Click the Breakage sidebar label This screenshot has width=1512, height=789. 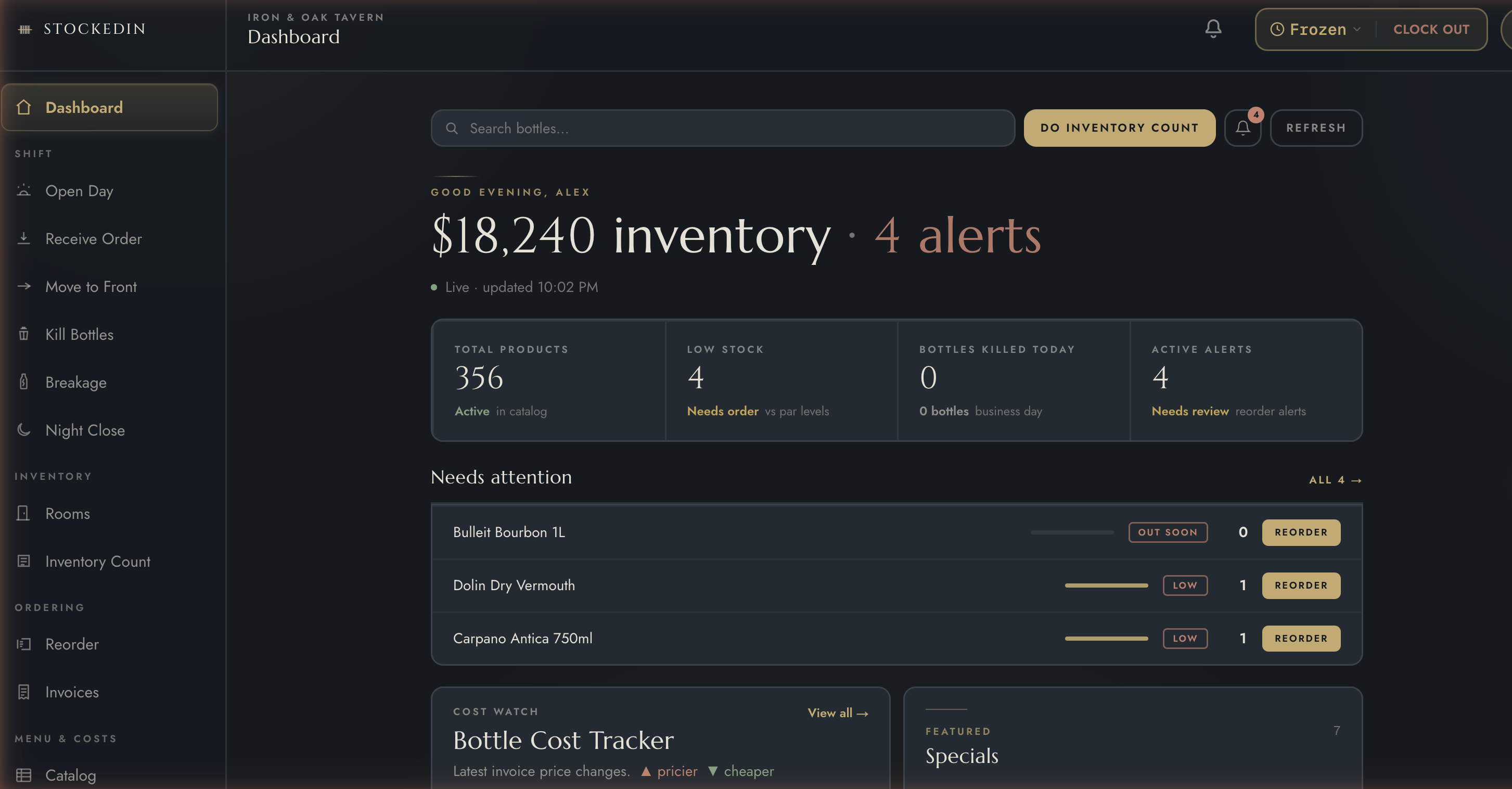[76, 382]
